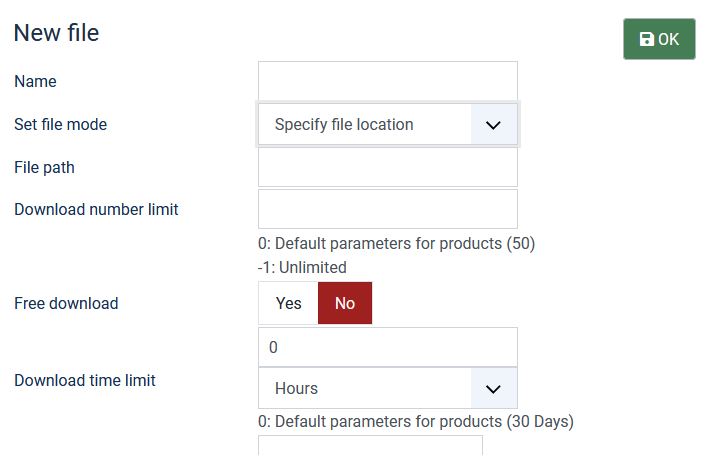Image resolution: width=721 pixels, height=472 pixels.
Task: Click into the File path field
Action: (x=387, y=167)
